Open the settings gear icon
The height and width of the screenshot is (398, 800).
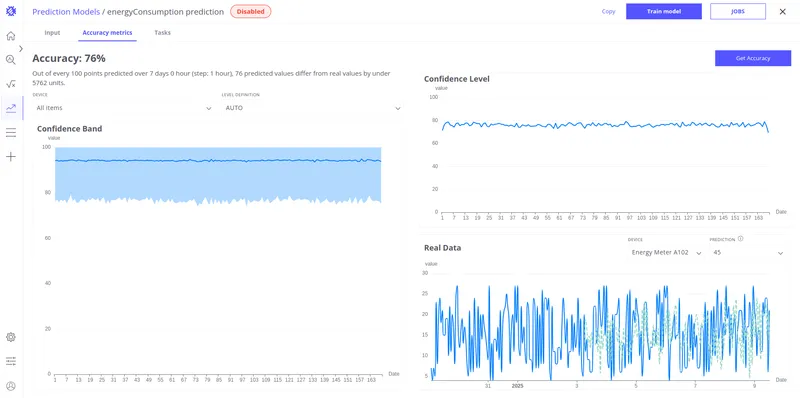pos(11,337)
